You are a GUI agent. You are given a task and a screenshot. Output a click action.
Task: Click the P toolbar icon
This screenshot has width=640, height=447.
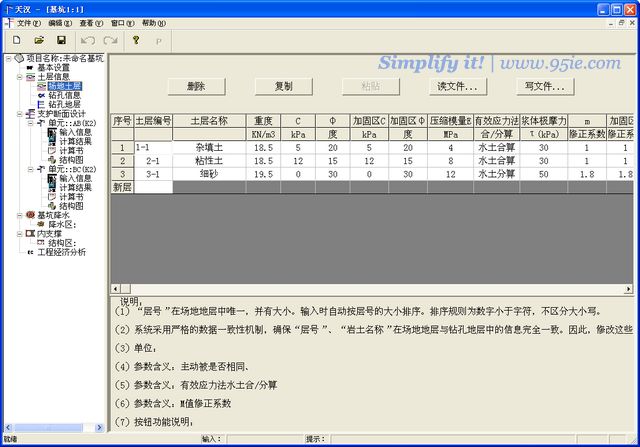click(x=158, y=40)
